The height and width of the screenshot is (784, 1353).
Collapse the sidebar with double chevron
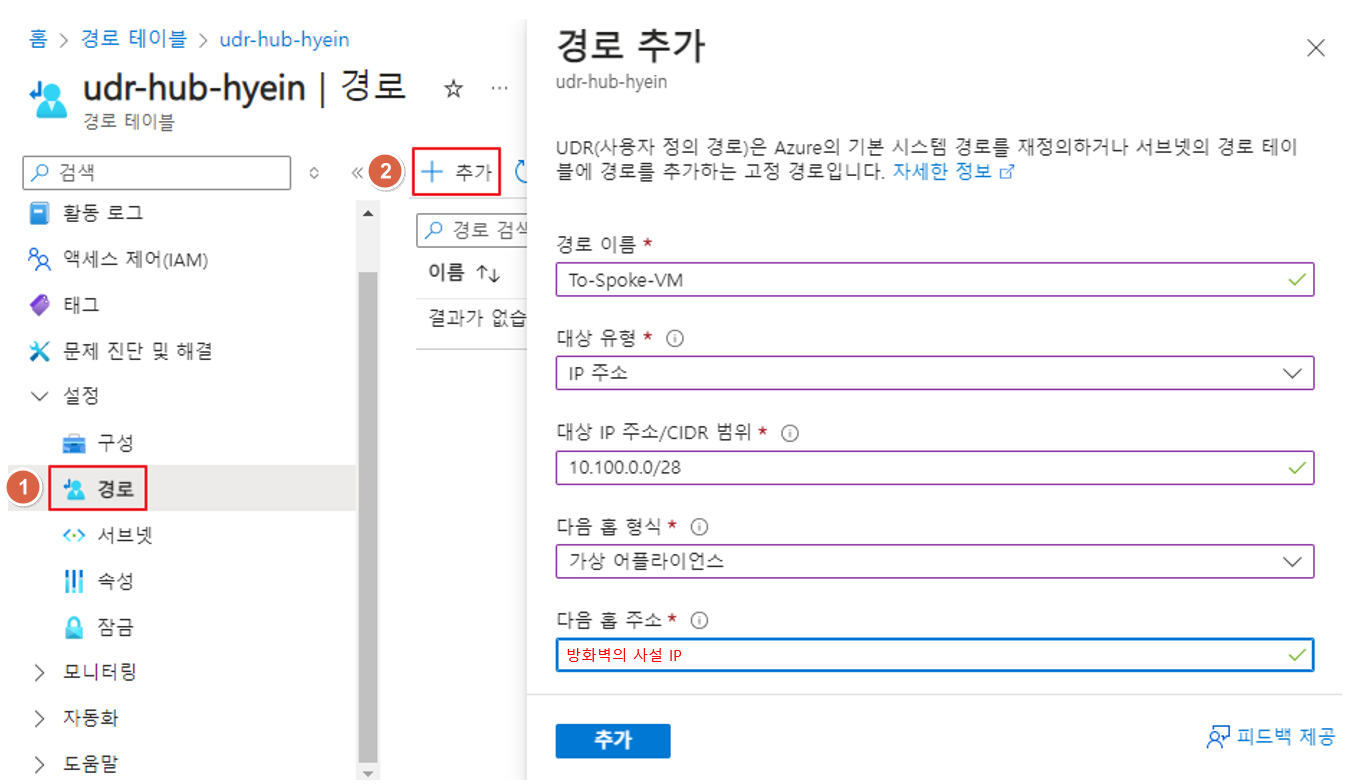click(x=357, y=172)
